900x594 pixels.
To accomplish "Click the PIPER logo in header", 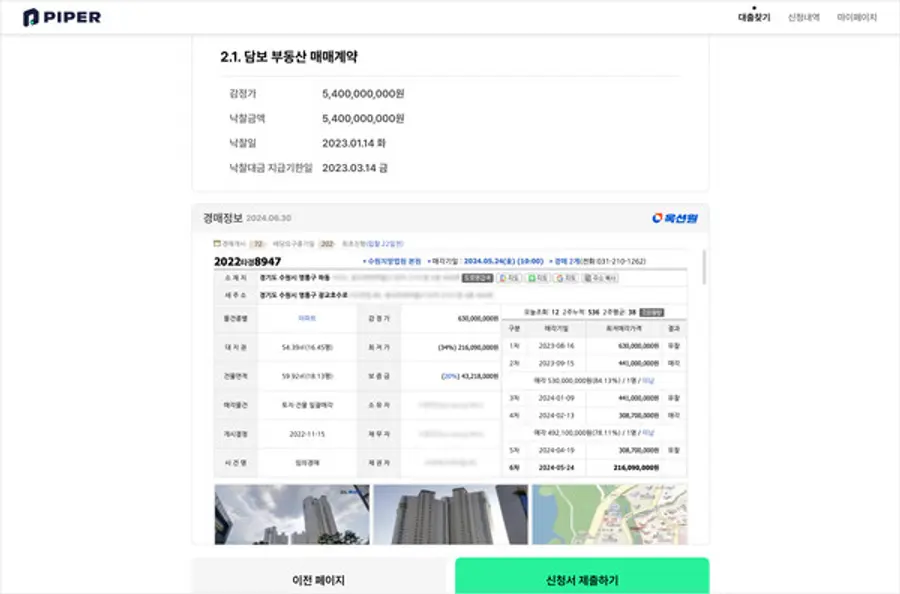I will [62, 17].
